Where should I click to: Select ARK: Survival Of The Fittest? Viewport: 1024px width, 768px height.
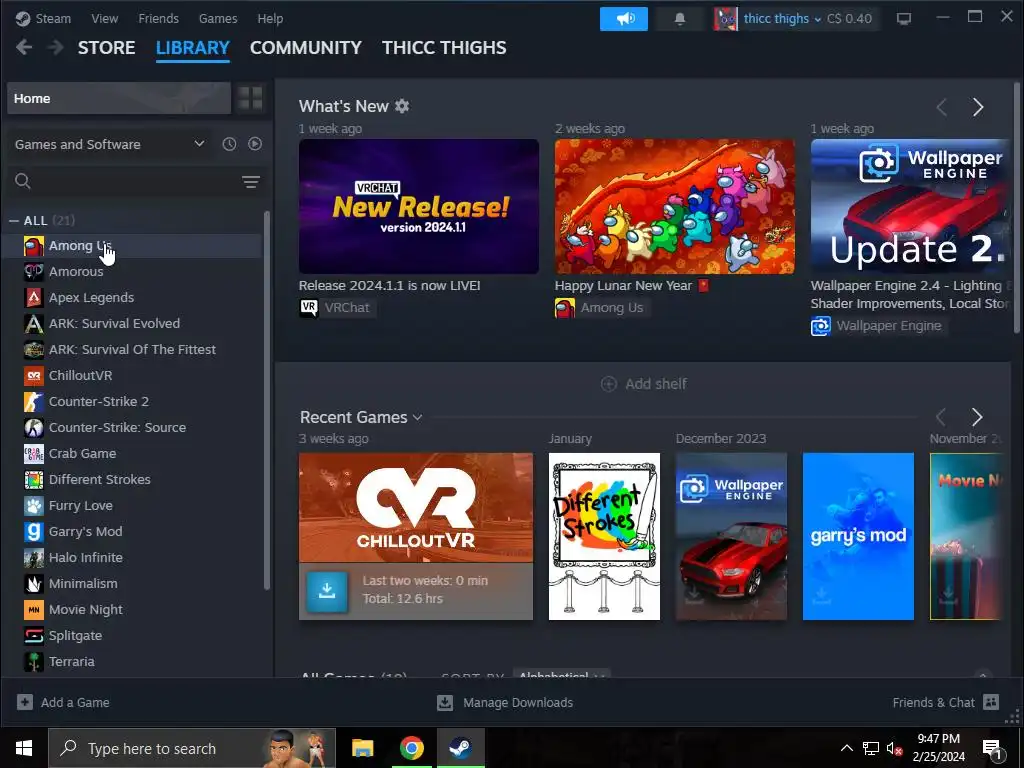(131, 349)
